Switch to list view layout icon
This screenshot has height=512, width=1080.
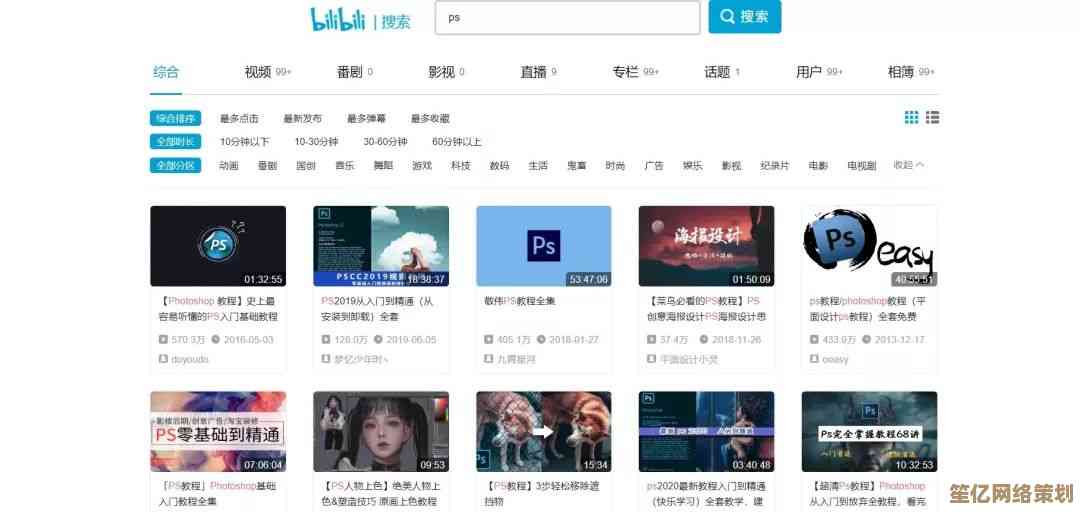coord(932,118)
